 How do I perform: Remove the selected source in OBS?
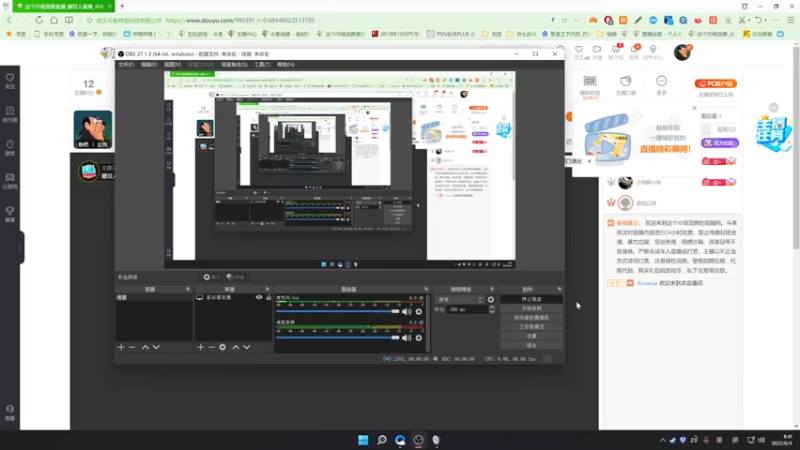tap(211, 347)
